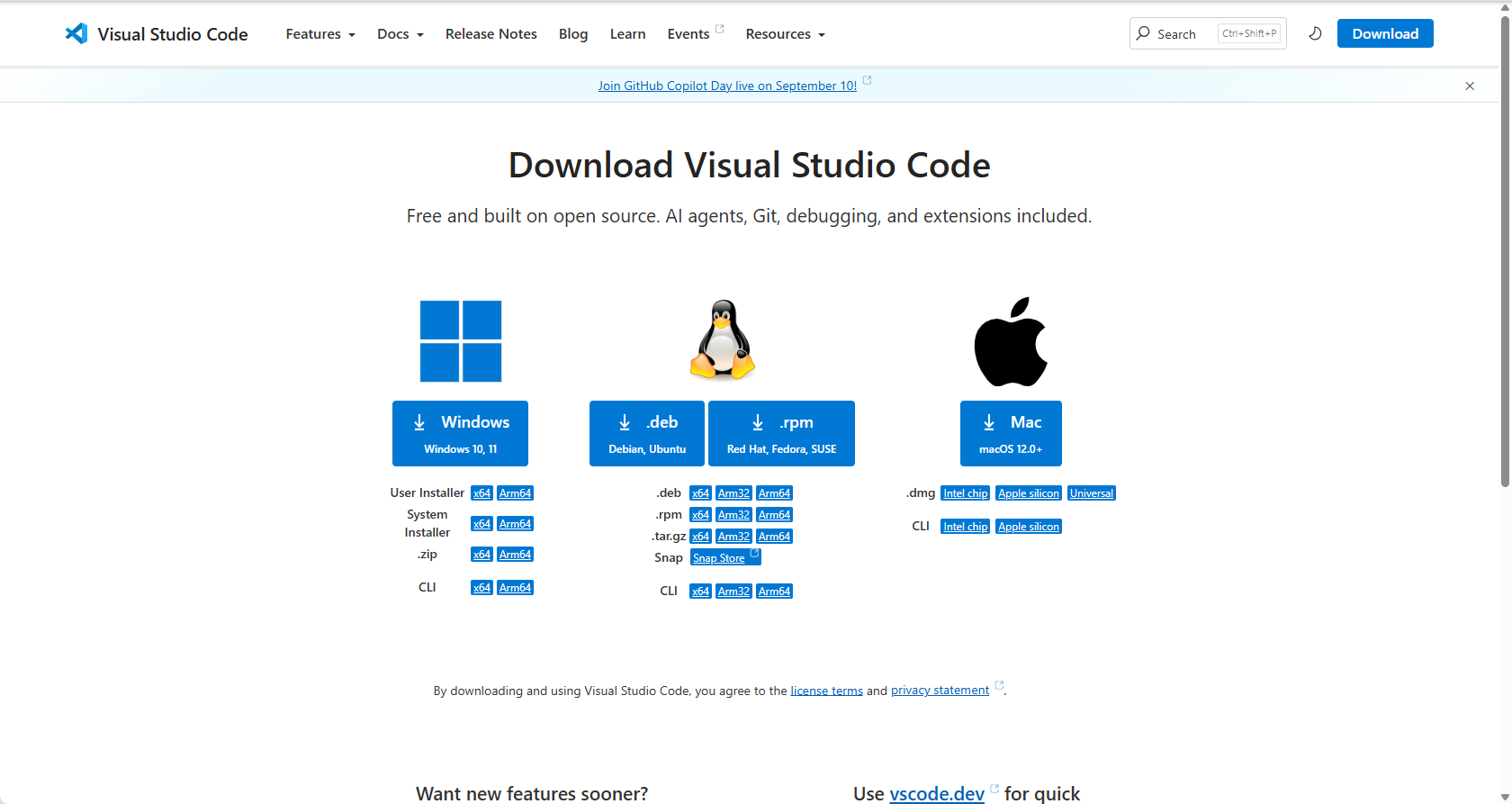The image size is (1512, 804).
Task: Download Linux .rpm Arm32 variant
Action: (733, 515)
